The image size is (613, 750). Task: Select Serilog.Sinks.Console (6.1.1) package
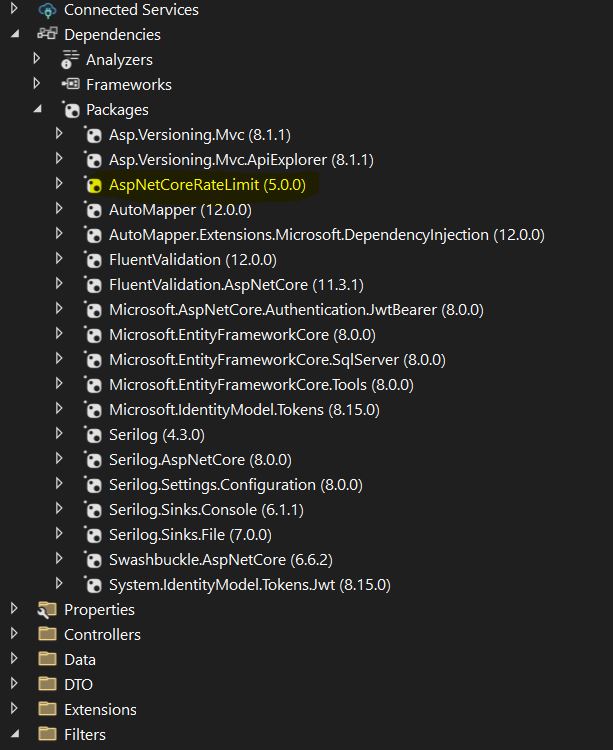coord(206,510)
